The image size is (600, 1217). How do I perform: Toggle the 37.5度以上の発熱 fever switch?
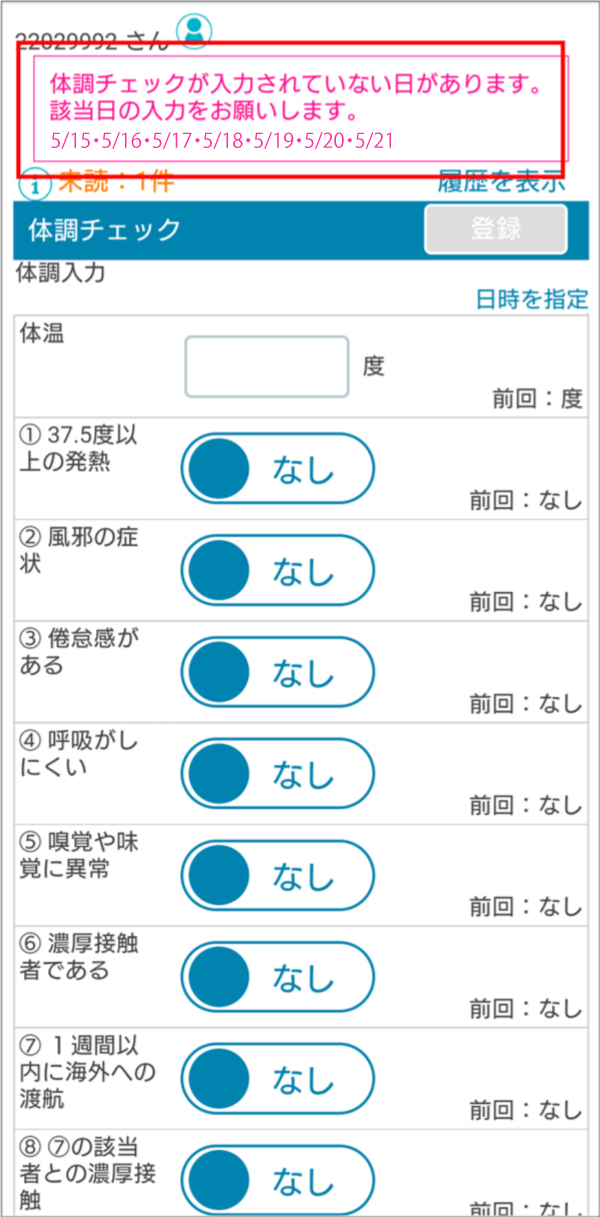(x=277, y=468)
